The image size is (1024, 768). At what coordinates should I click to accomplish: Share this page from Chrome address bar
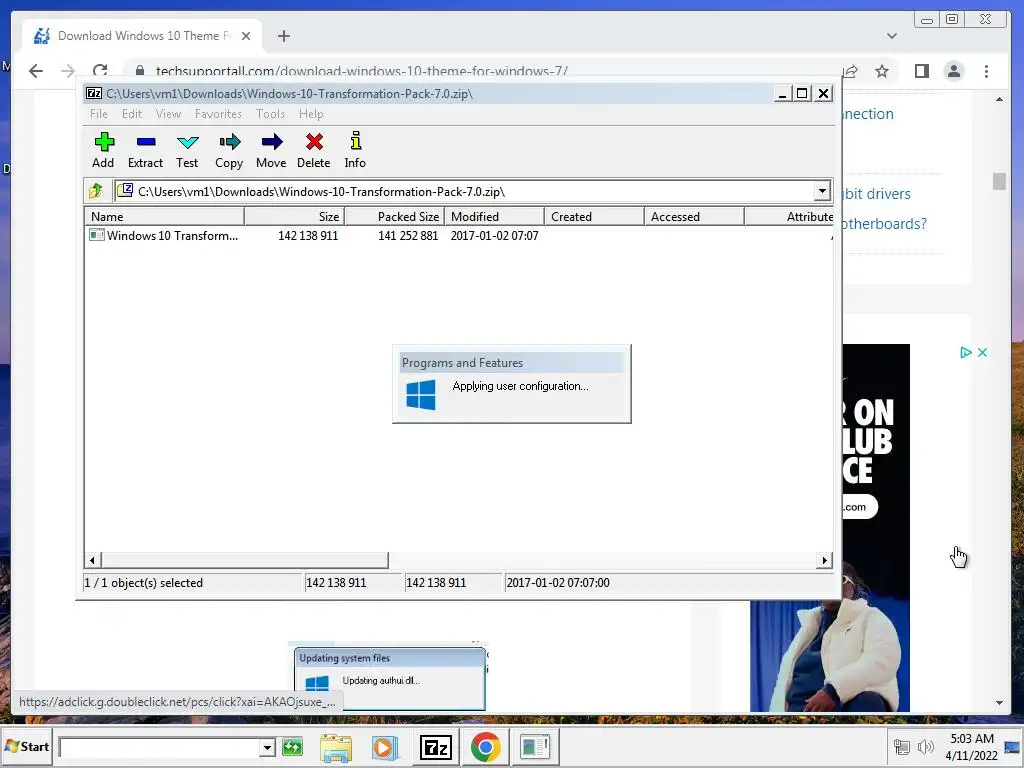coord(850,71)
